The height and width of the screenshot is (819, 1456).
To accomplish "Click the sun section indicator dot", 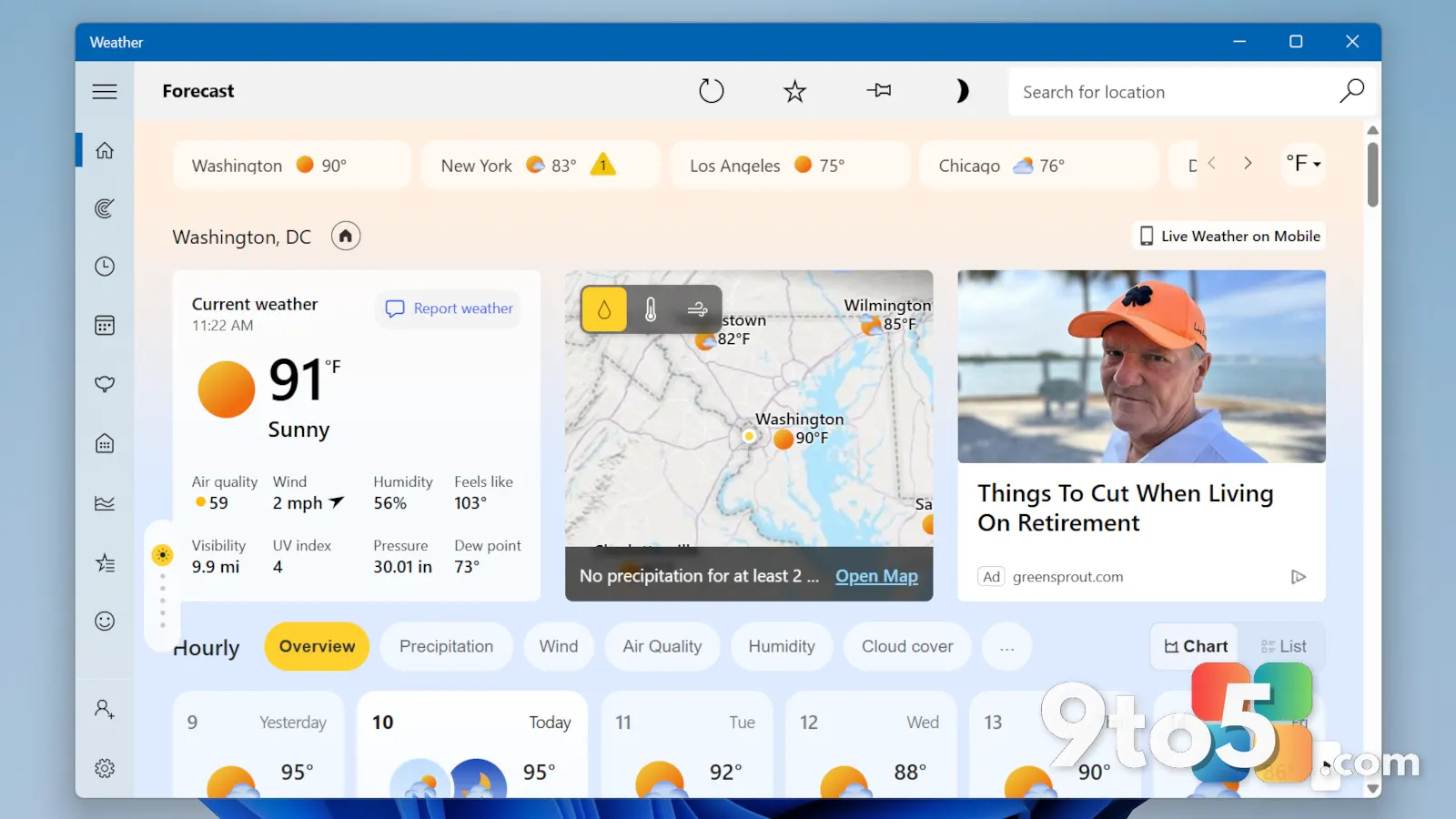I will [x=162, y=555].
